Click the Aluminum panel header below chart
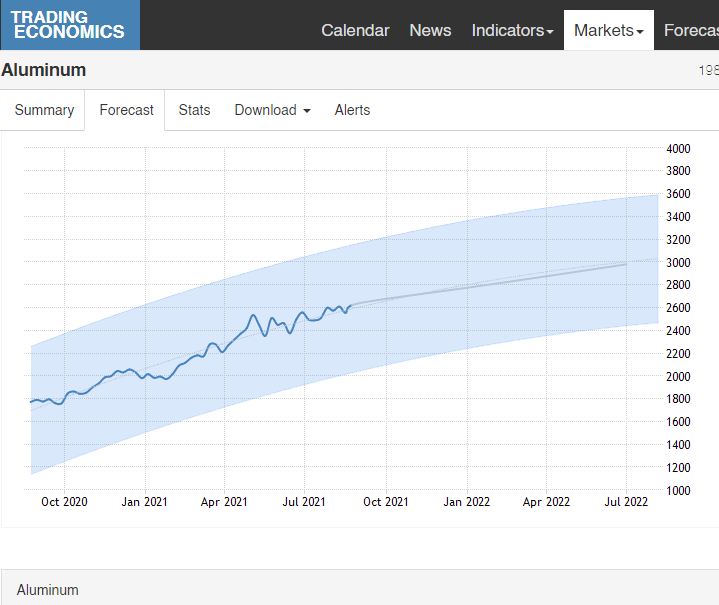The width and height of the screenshot is (719, 605). (48, 589)
